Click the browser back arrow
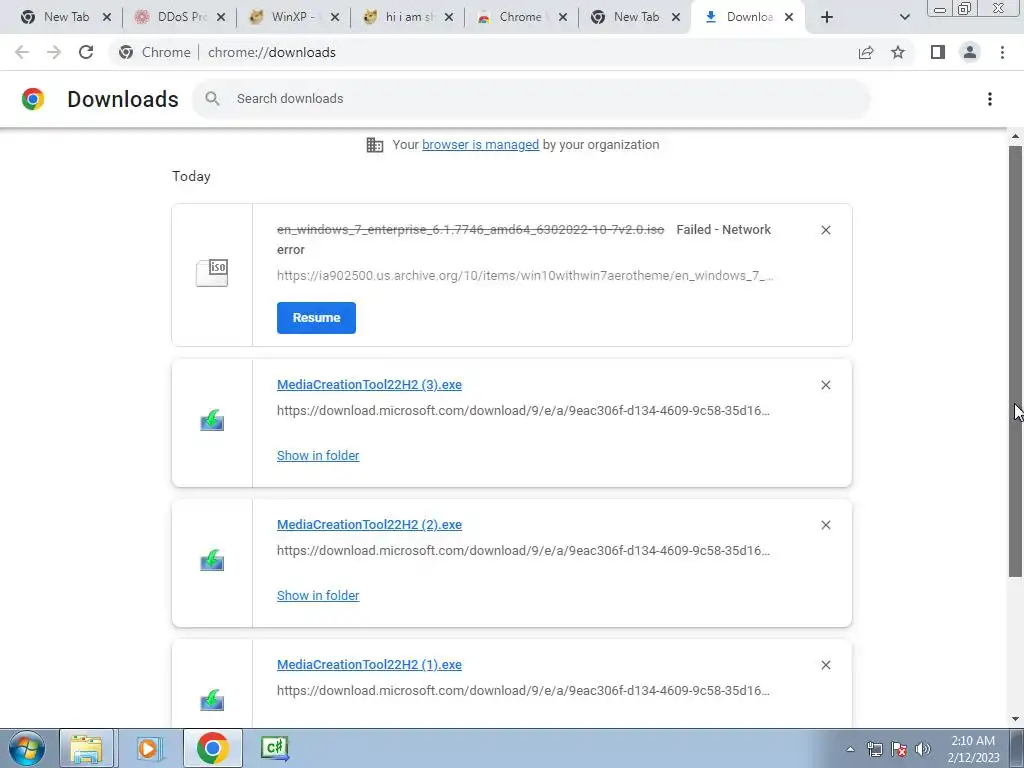Screen dimensions: 1024x768 (x=22, y=52)
